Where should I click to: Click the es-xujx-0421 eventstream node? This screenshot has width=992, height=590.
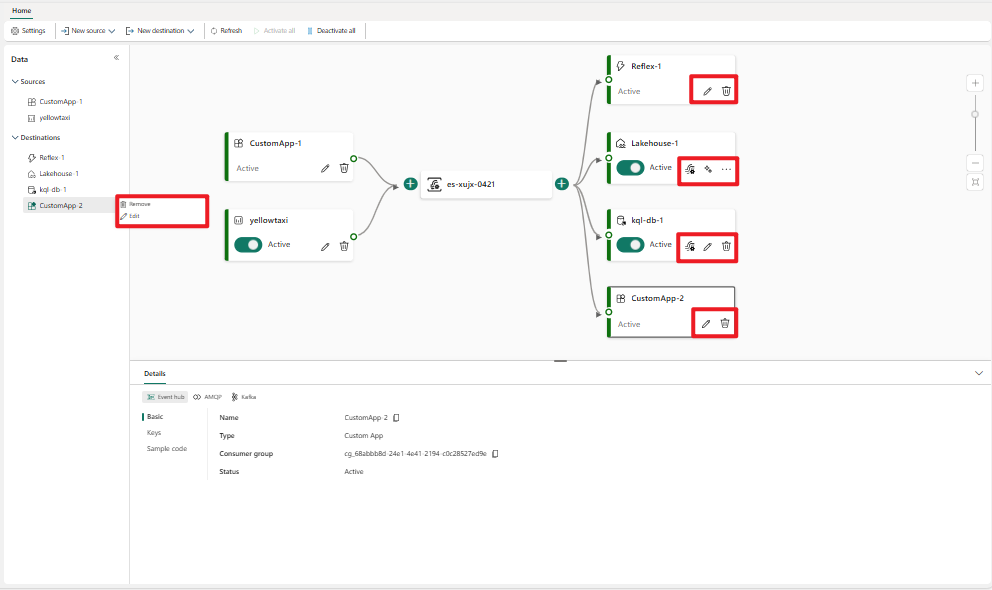[x=487, y=184]
